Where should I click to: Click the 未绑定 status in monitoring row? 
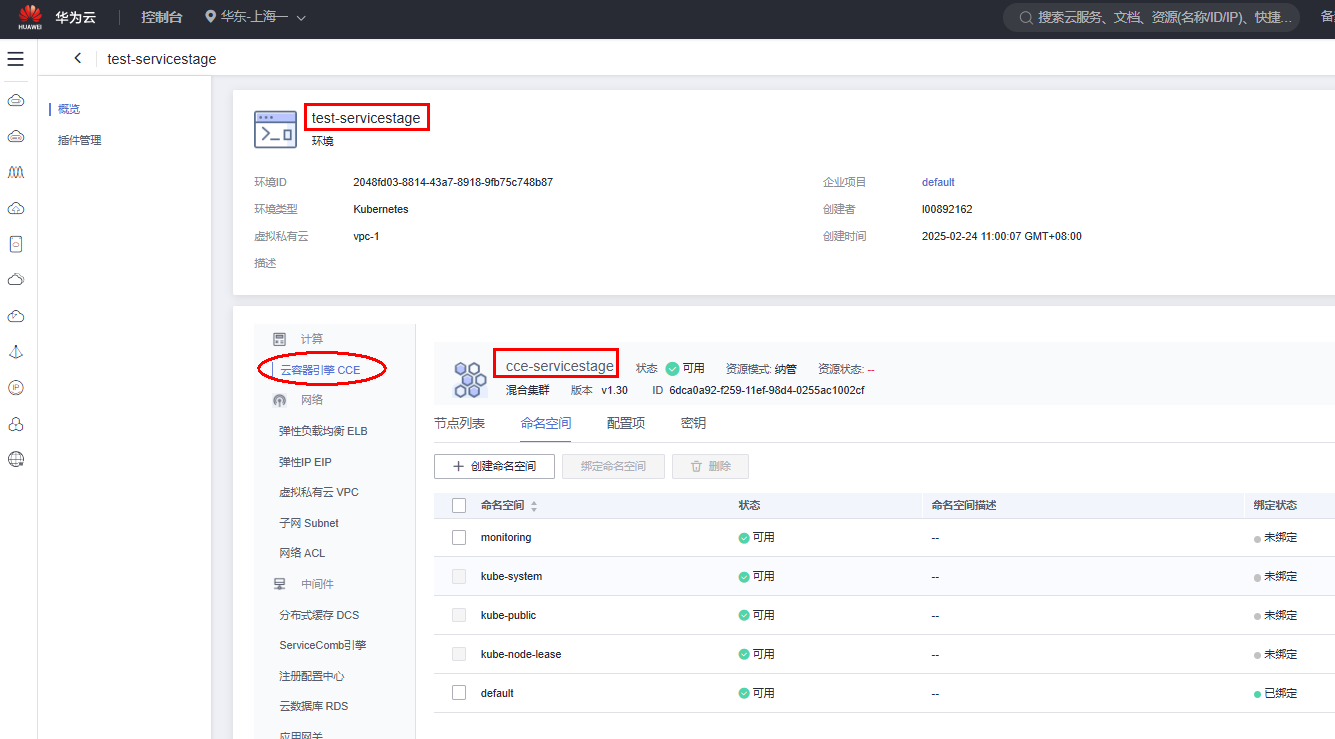(1276, 537)
